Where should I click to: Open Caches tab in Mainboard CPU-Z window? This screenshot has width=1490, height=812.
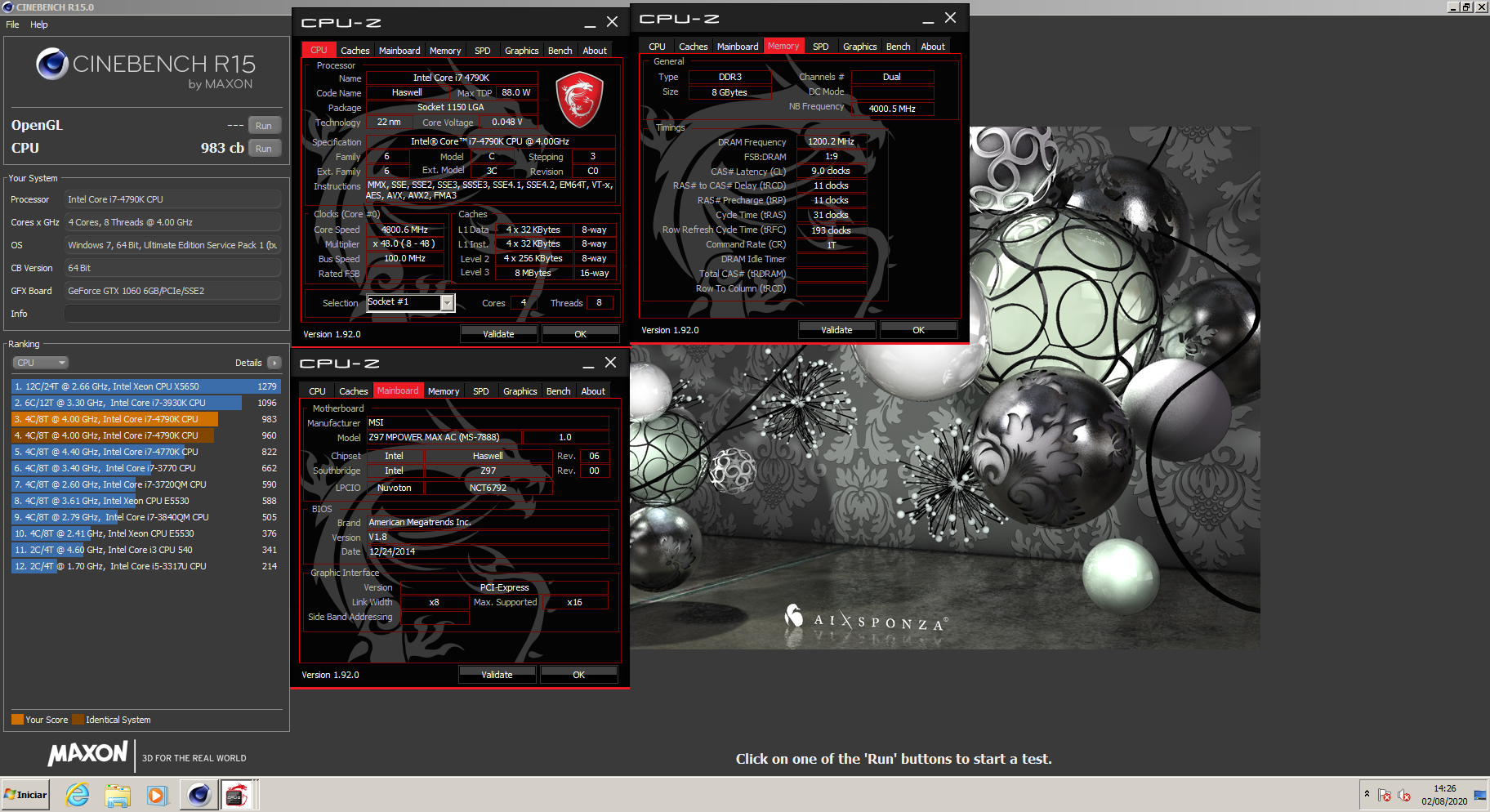coord(353,391)
